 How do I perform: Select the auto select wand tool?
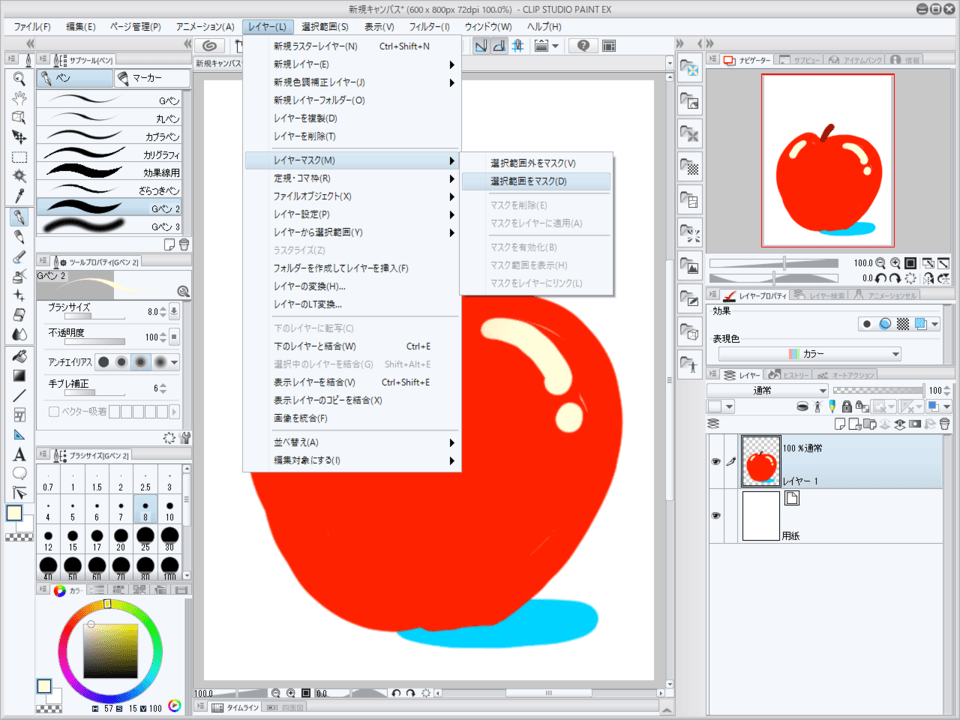tap(19, 176)
